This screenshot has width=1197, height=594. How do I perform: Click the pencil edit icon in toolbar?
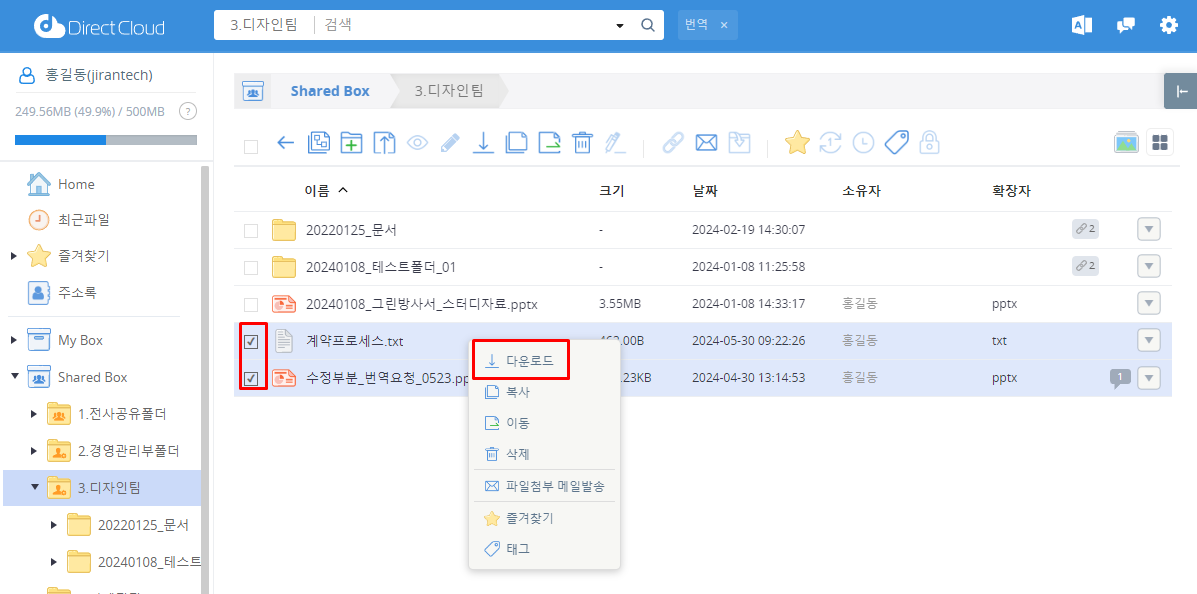450,143
